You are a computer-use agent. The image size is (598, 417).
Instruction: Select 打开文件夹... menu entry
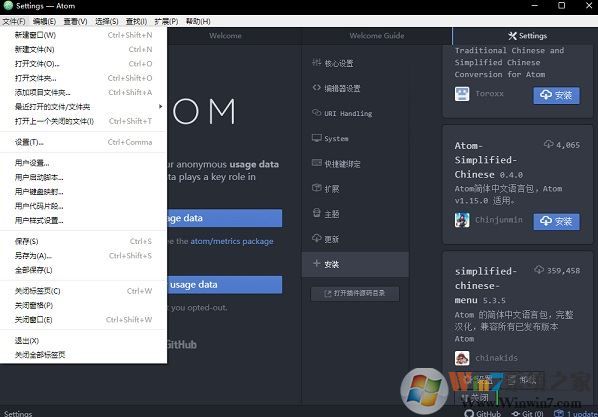[x=83, y=78]
